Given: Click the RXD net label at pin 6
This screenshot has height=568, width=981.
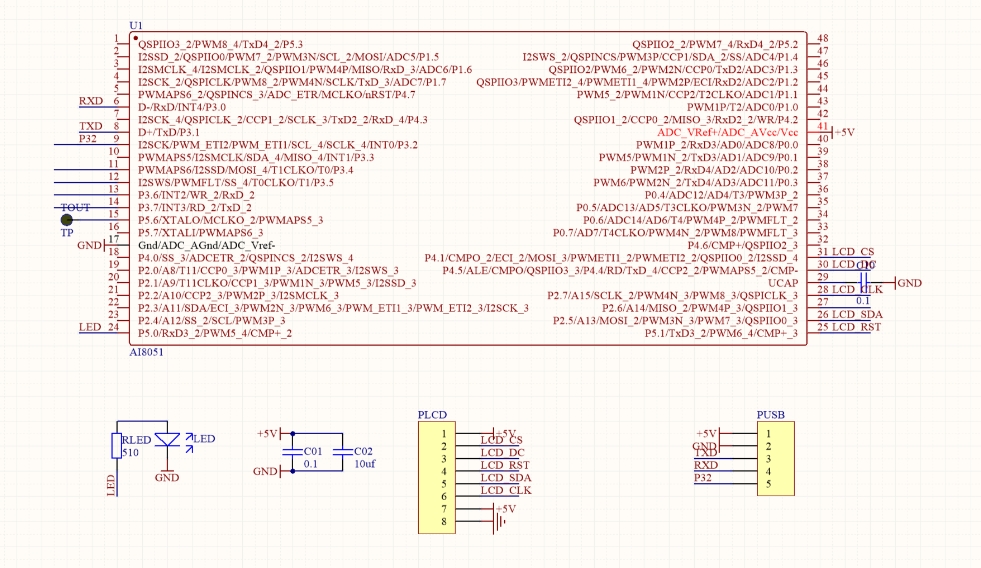Looking at the screenshot, I should [x=91, y=101].
